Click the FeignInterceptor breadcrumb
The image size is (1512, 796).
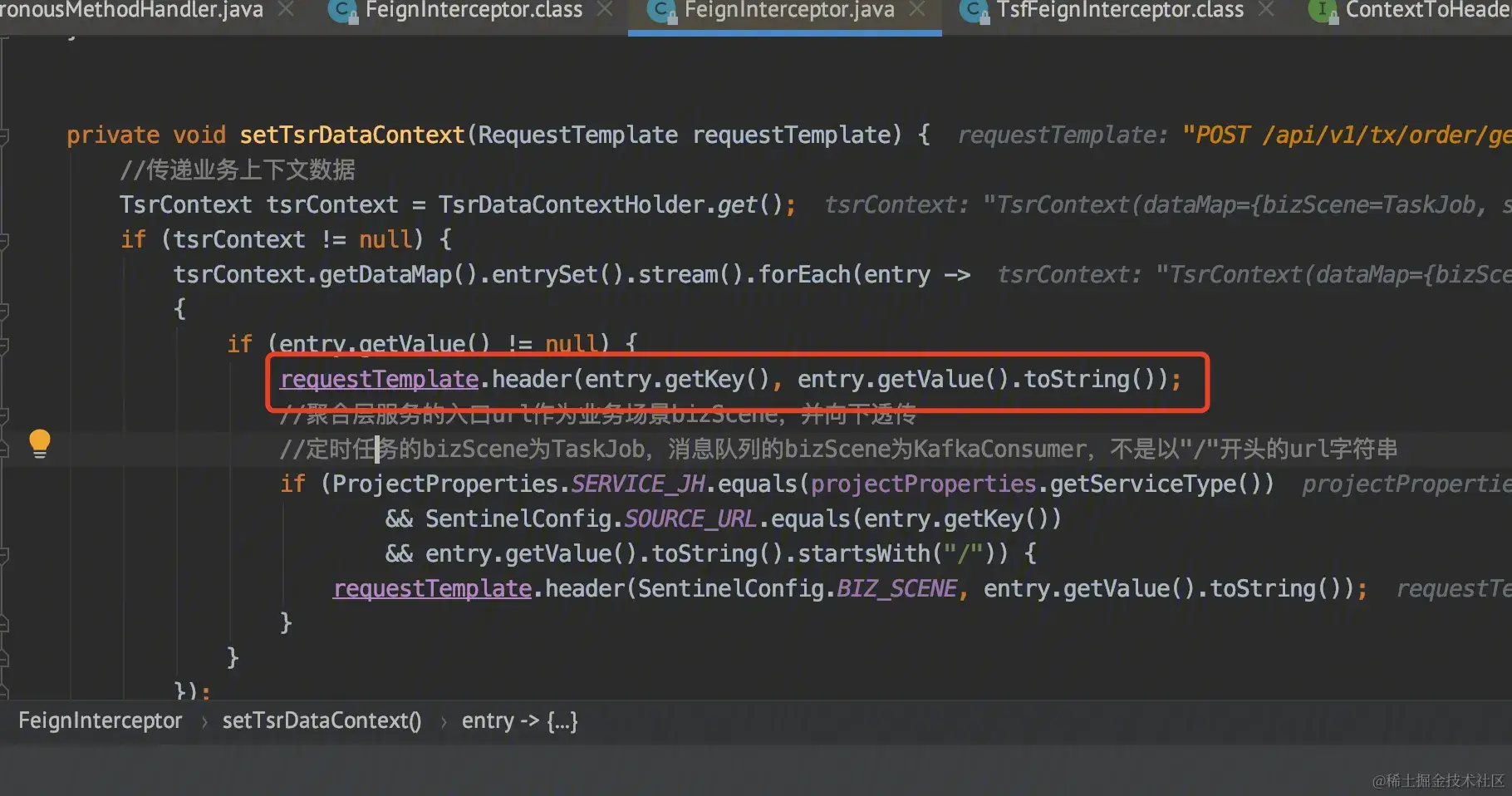100,720
